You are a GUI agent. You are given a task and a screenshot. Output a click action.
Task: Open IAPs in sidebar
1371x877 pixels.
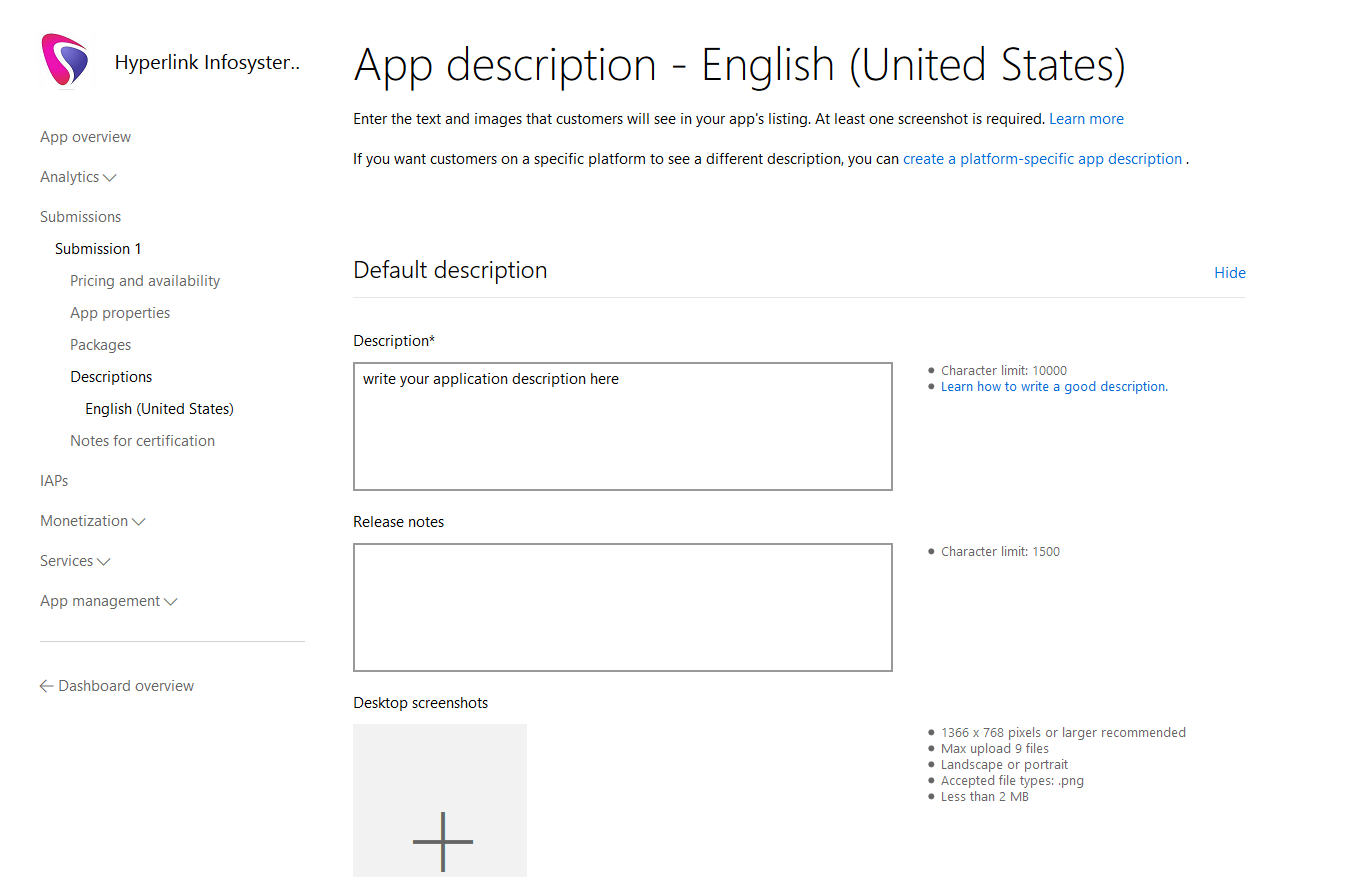point(54,481)
